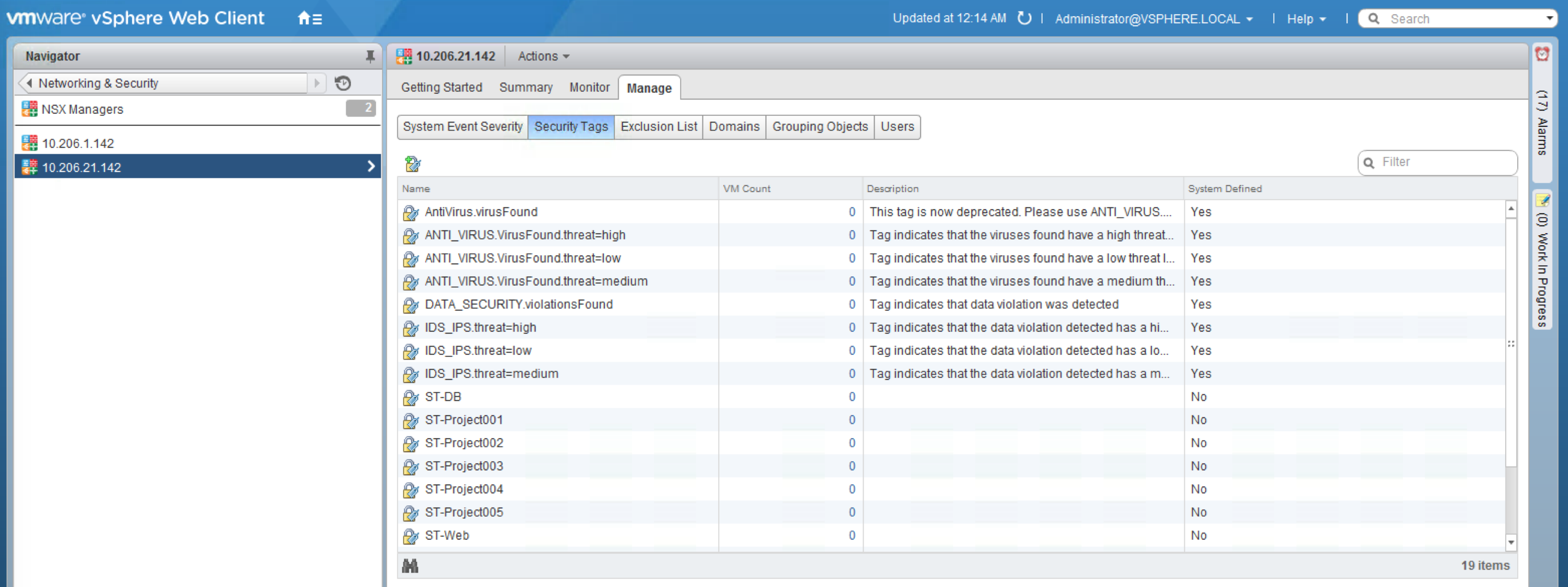
Task: Click the table scrollbar down arrow
Action: point(1511,542)
